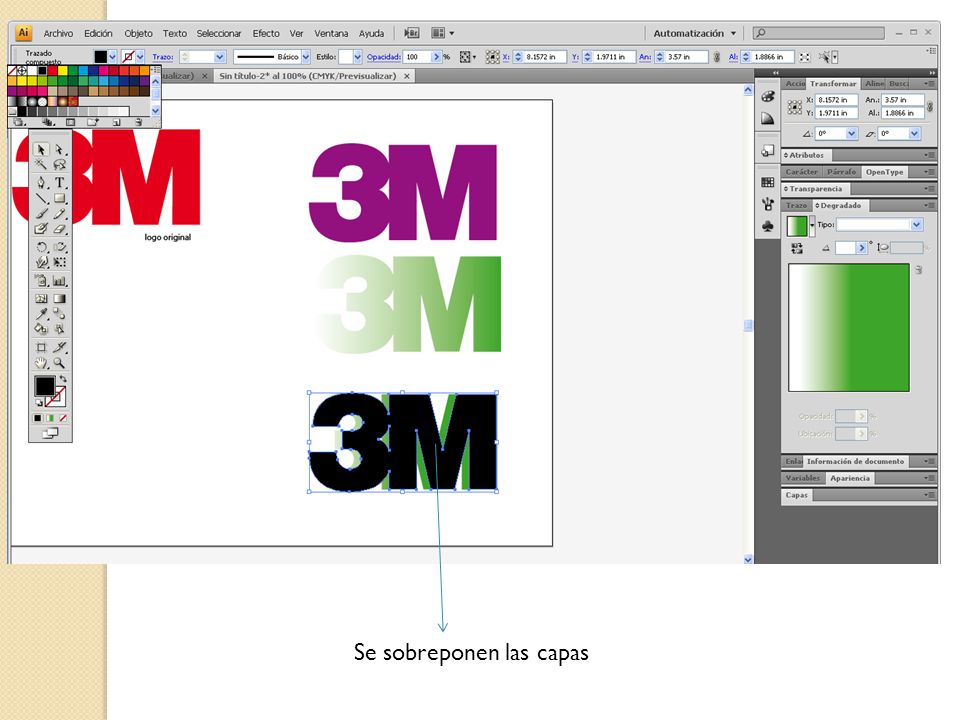Screen dimensions: 960x720
Task: Open the Symbols club icon in dock
Action: coord(768,227)
